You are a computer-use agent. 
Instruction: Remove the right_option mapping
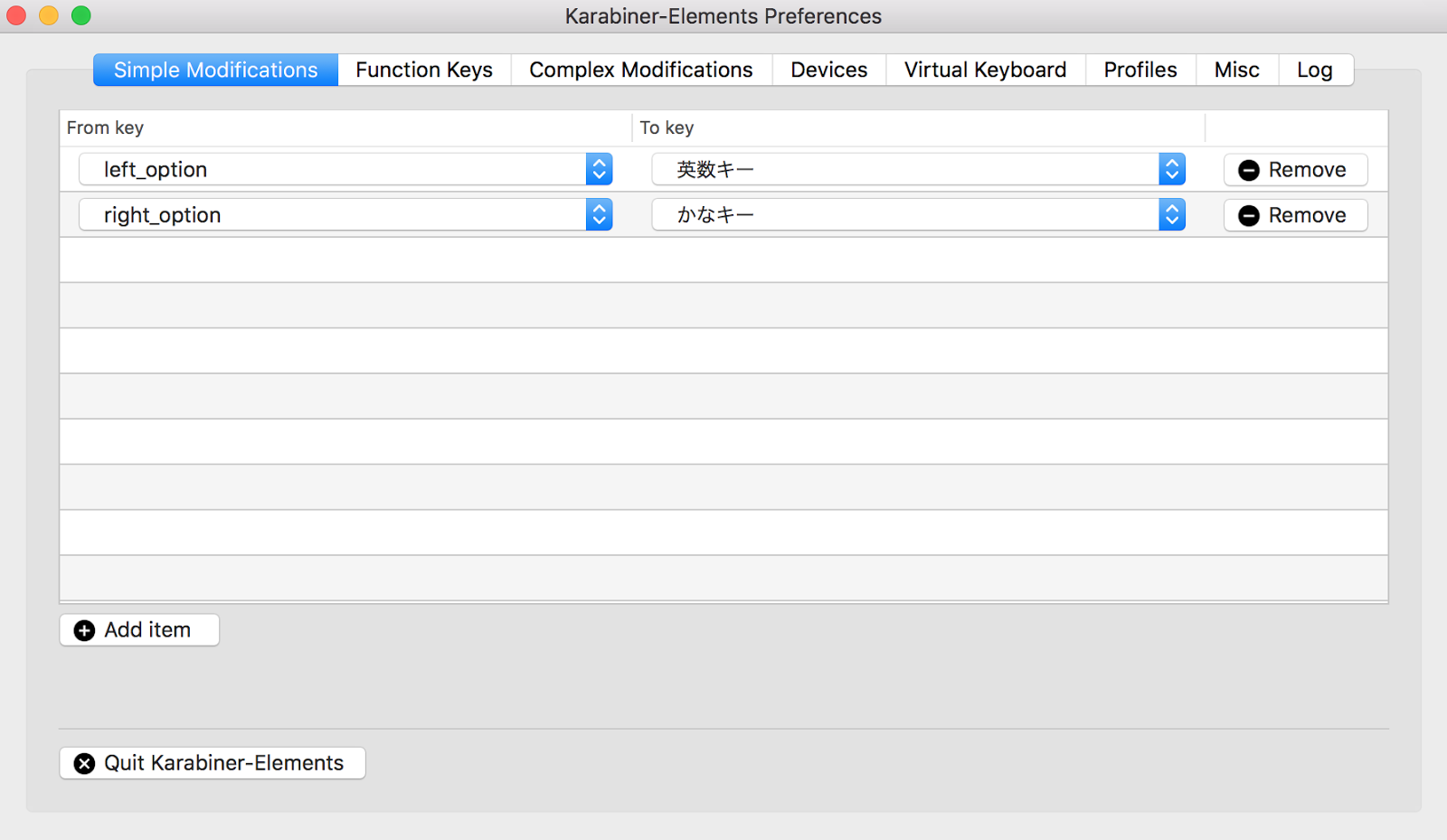tap(1295, 215)
